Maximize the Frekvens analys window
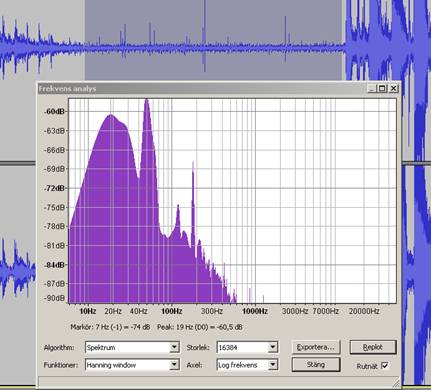Viewport: 431px width, 390px height. (x=382, y=88)
